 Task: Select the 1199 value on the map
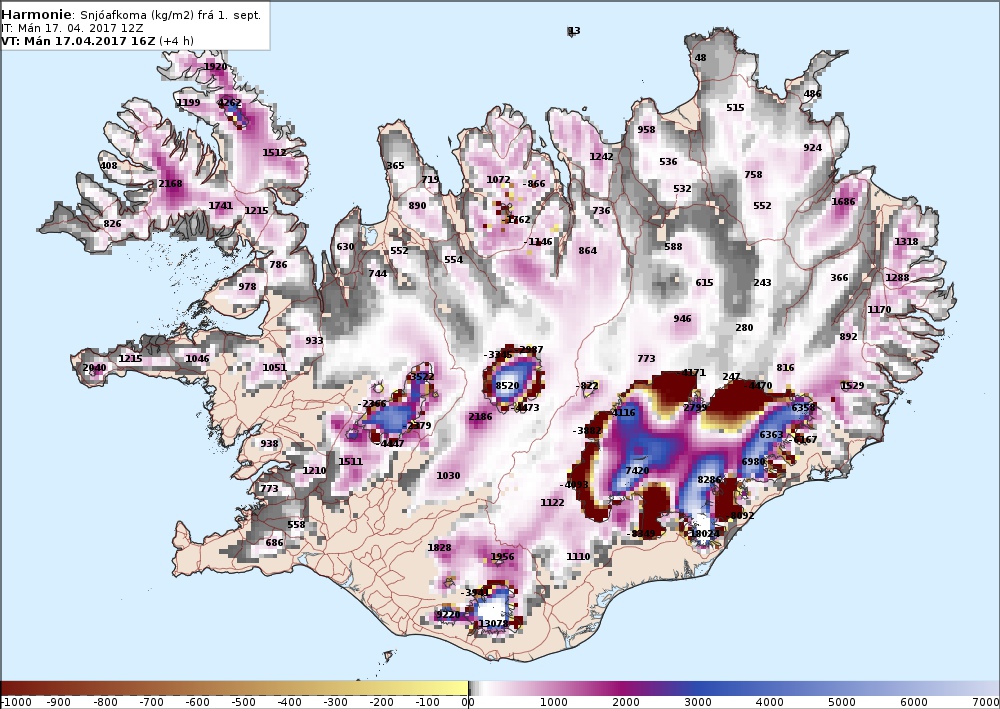pos(188,102)
